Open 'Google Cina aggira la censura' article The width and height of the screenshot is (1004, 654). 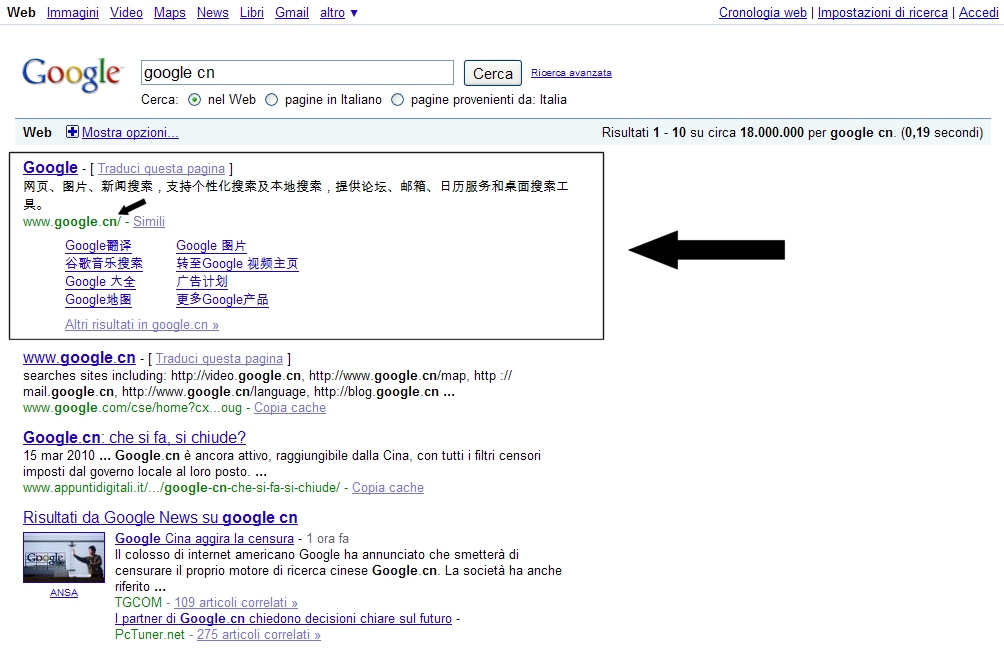[x=204, y=539]
